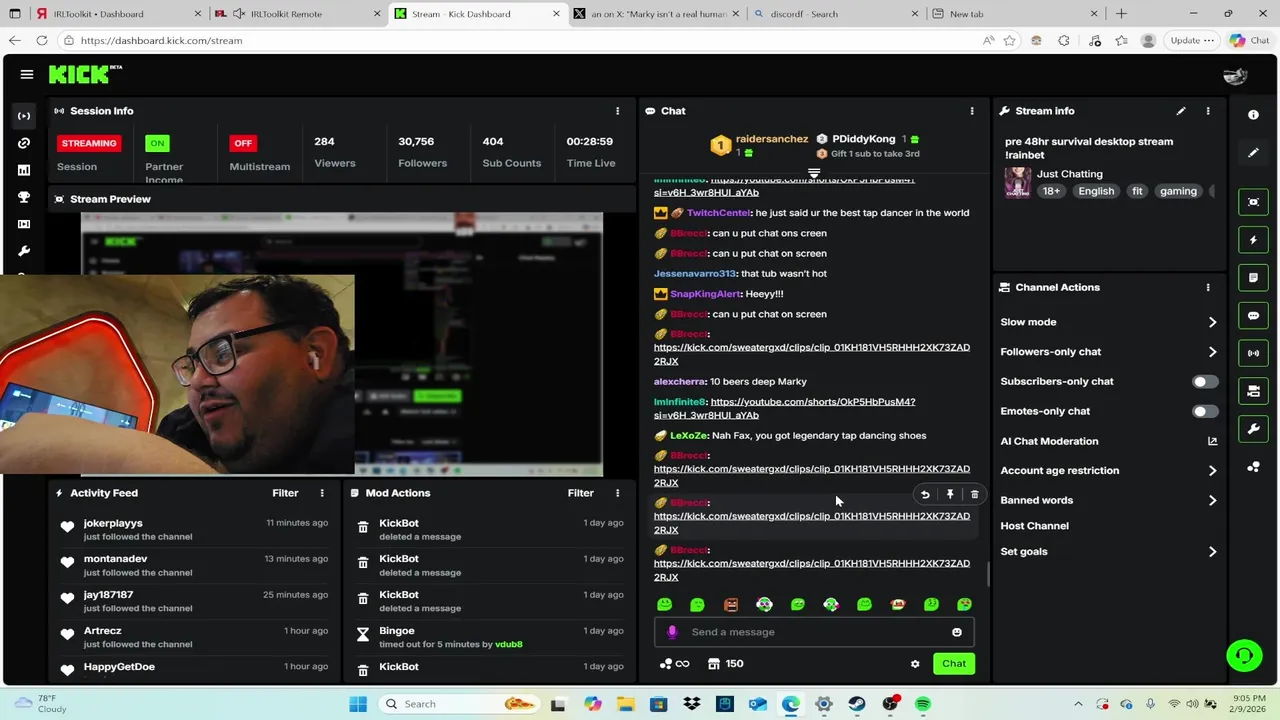Edit stream info with the pencil icon in its panel header
The height and width of the screenshot is (720, 1280).
[1181, 111]
